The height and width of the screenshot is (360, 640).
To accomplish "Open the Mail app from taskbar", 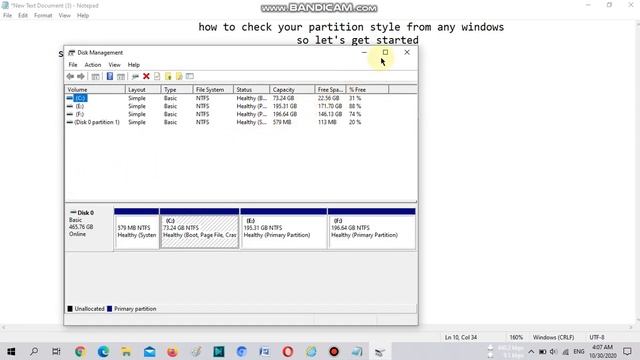I will point(149,351).
